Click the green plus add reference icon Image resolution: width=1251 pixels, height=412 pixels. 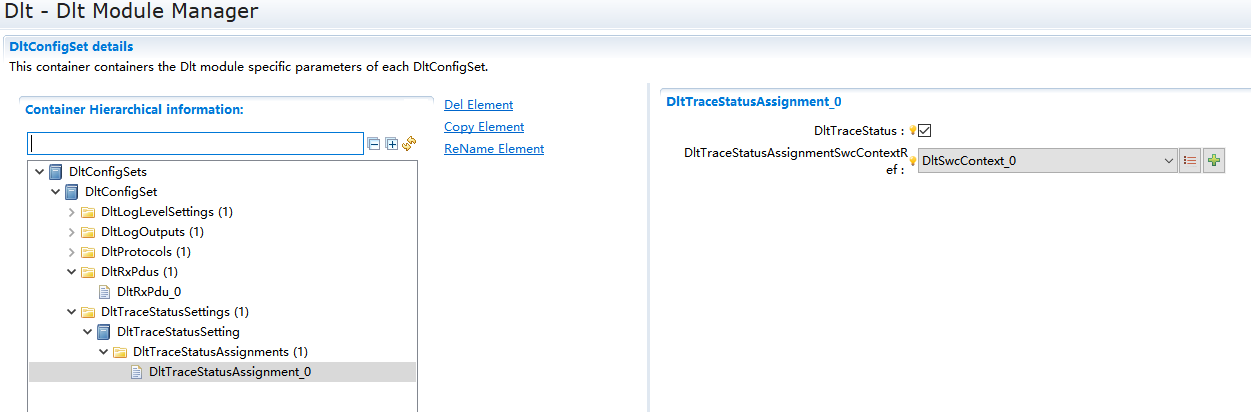(1214, 160)
